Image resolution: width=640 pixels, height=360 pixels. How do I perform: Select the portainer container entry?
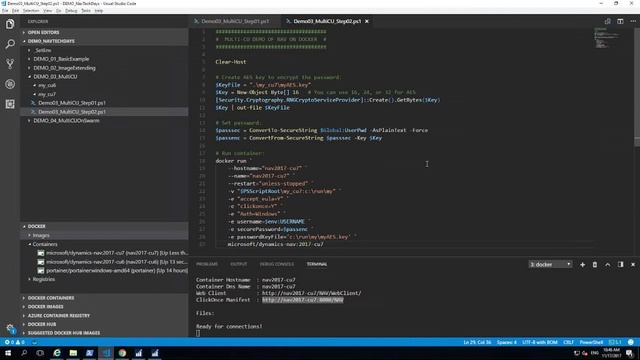[112, 271]
